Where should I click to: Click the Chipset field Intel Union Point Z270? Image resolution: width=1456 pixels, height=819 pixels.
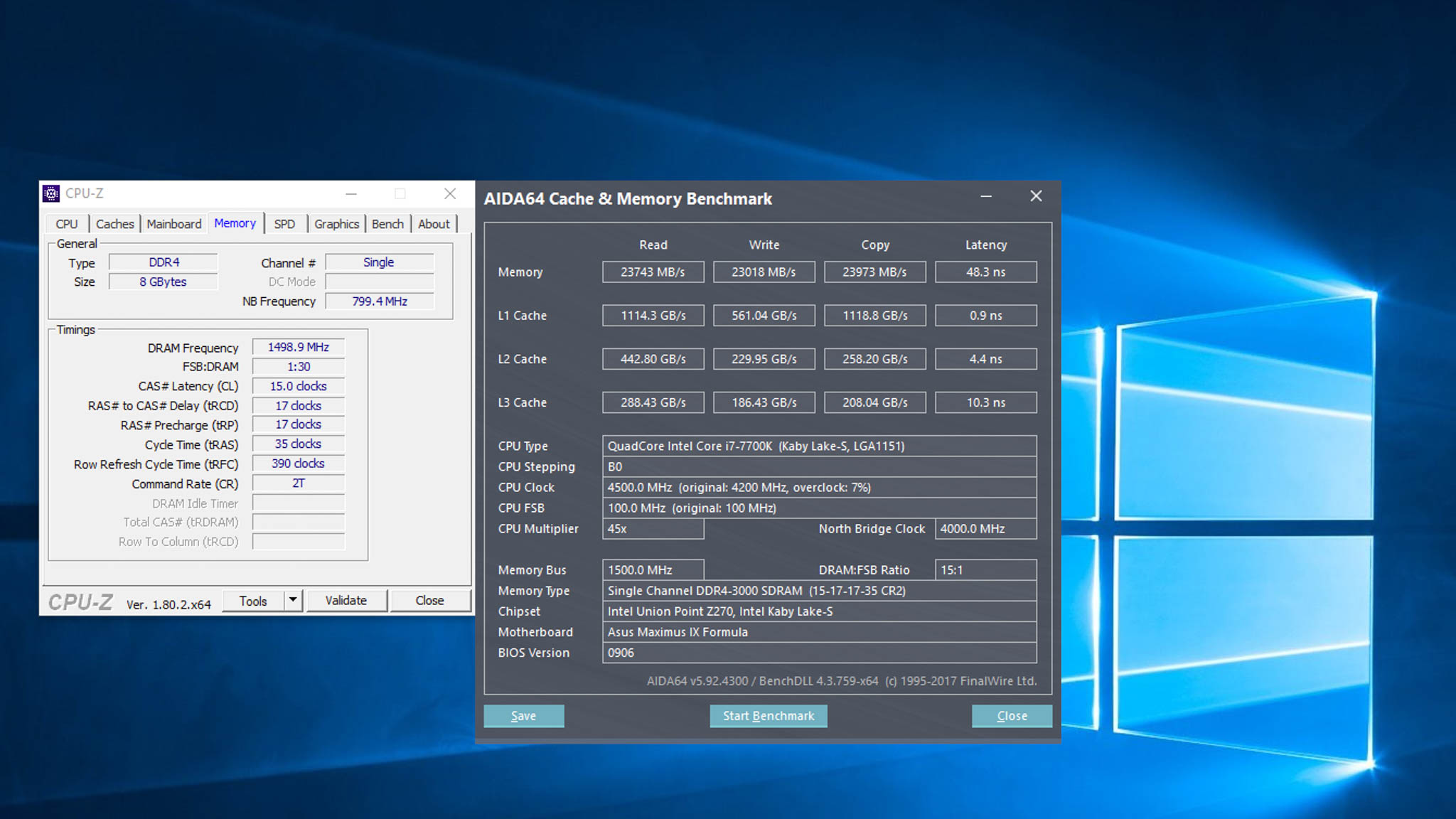(x=820, y=611)
